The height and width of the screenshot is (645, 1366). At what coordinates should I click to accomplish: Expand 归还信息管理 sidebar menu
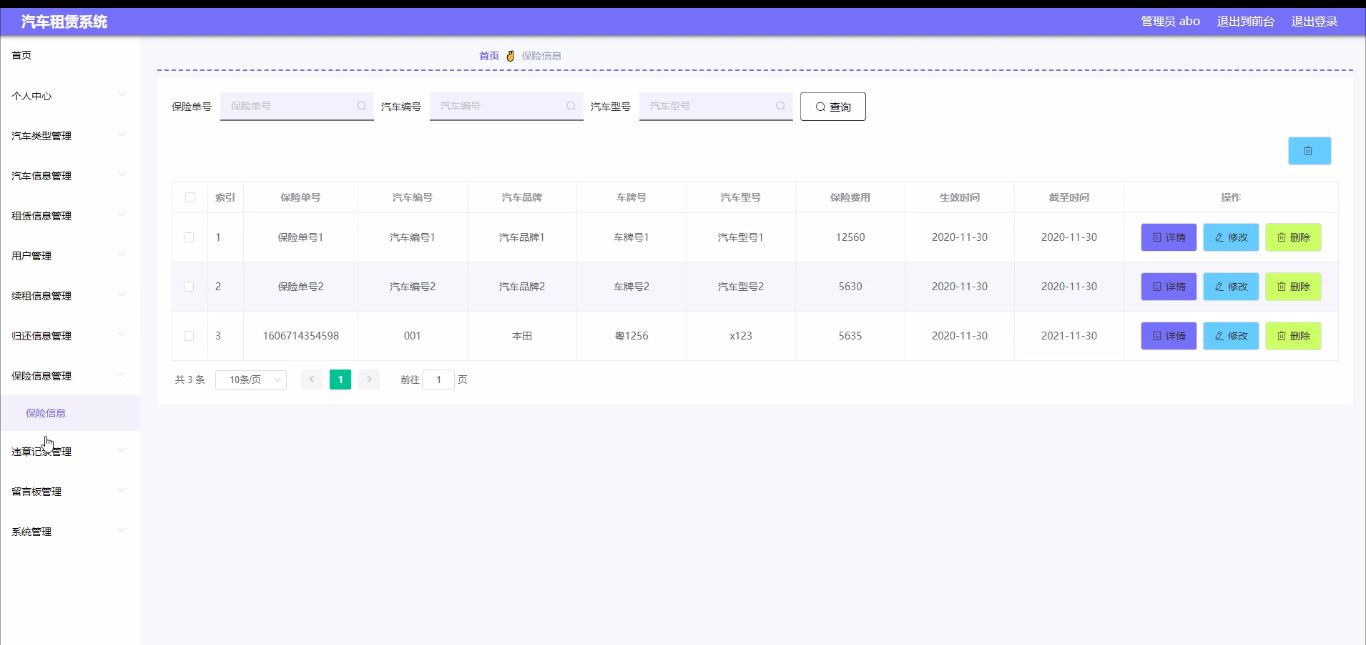click(70, 336)
